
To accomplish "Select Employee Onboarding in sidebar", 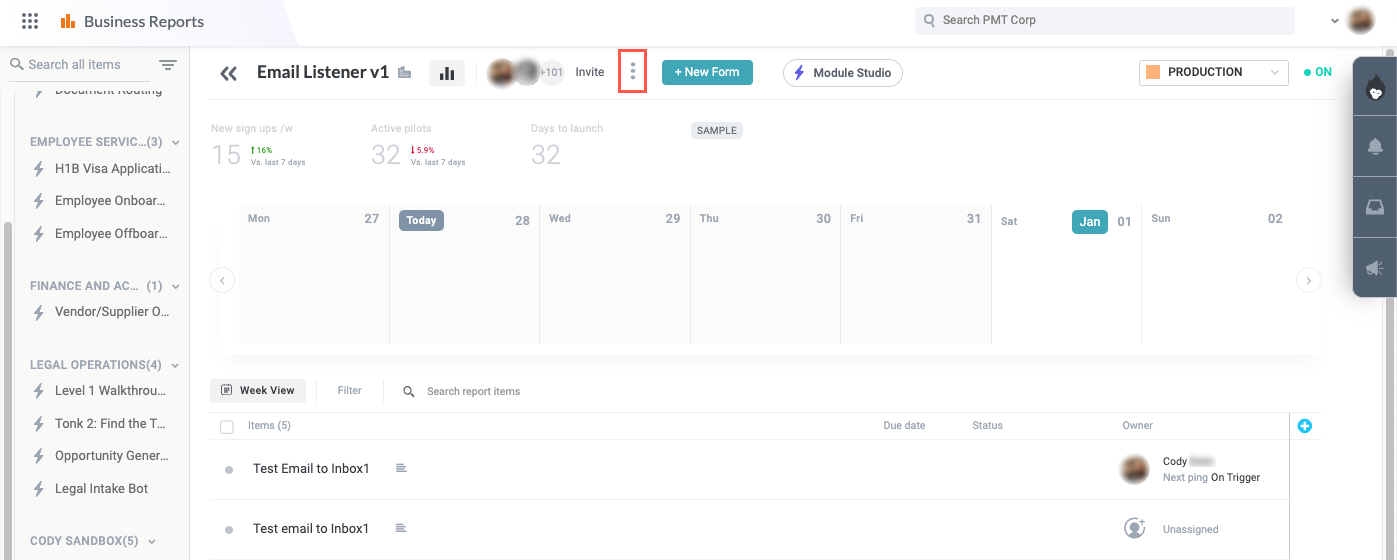I will 111,201.
